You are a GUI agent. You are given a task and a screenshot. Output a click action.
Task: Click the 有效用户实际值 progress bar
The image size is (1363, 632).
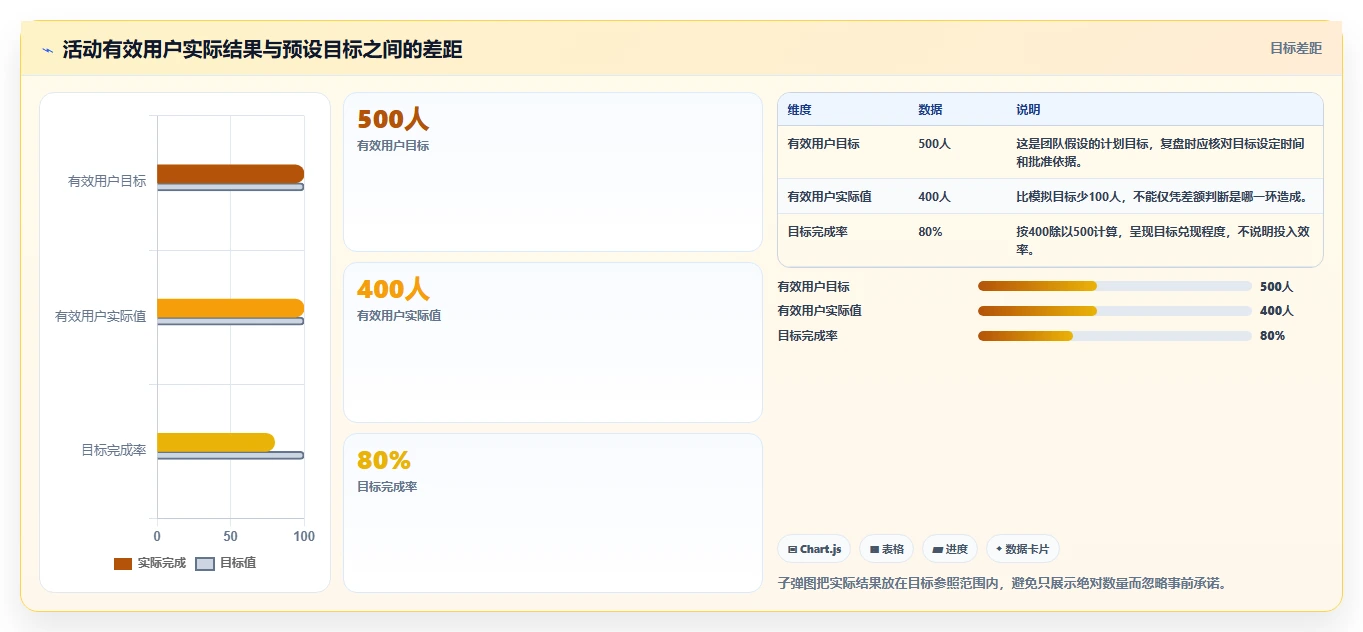[x=1115, y=310]
